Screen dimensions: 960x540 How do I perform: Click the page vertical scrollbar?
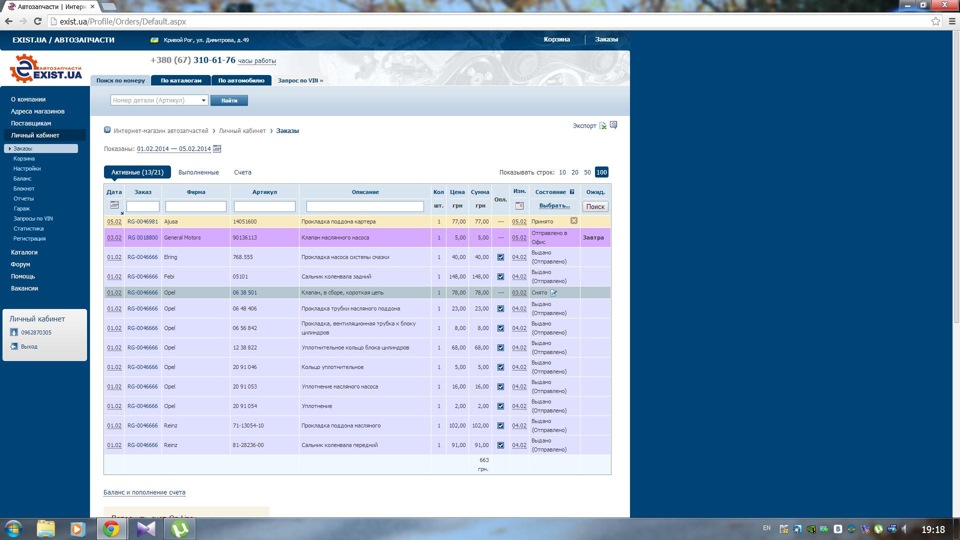coord(955,178)
